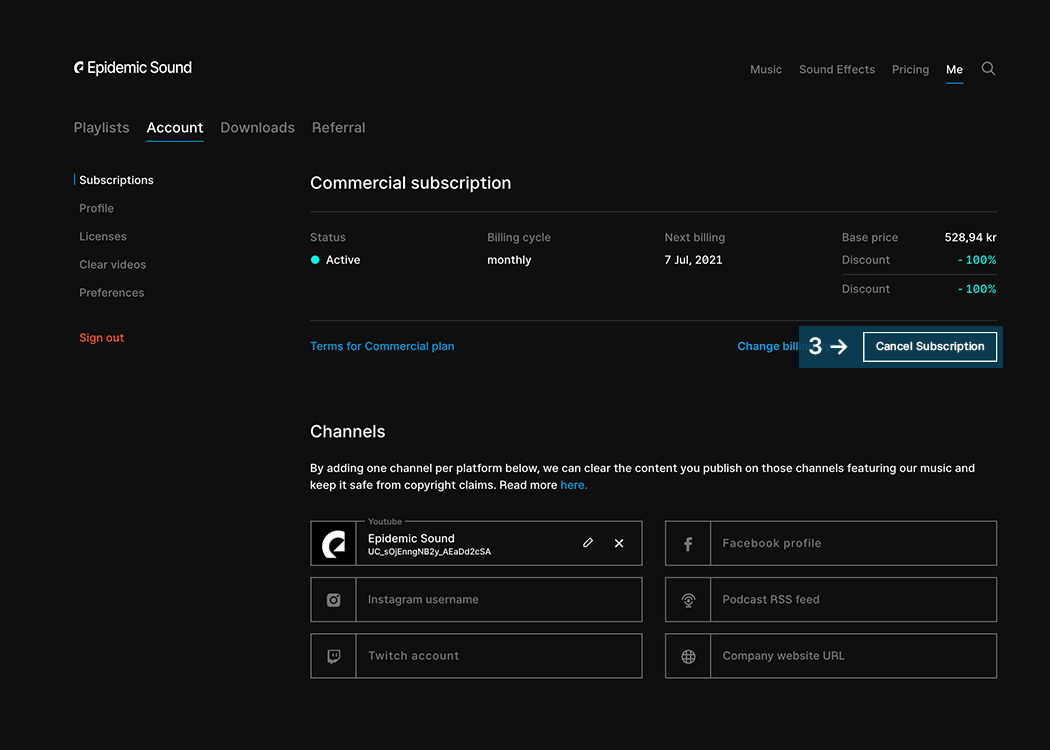The image size is (1050, 750).
Task: Click the Epidemic Sound logo
Action: [133, 68]
